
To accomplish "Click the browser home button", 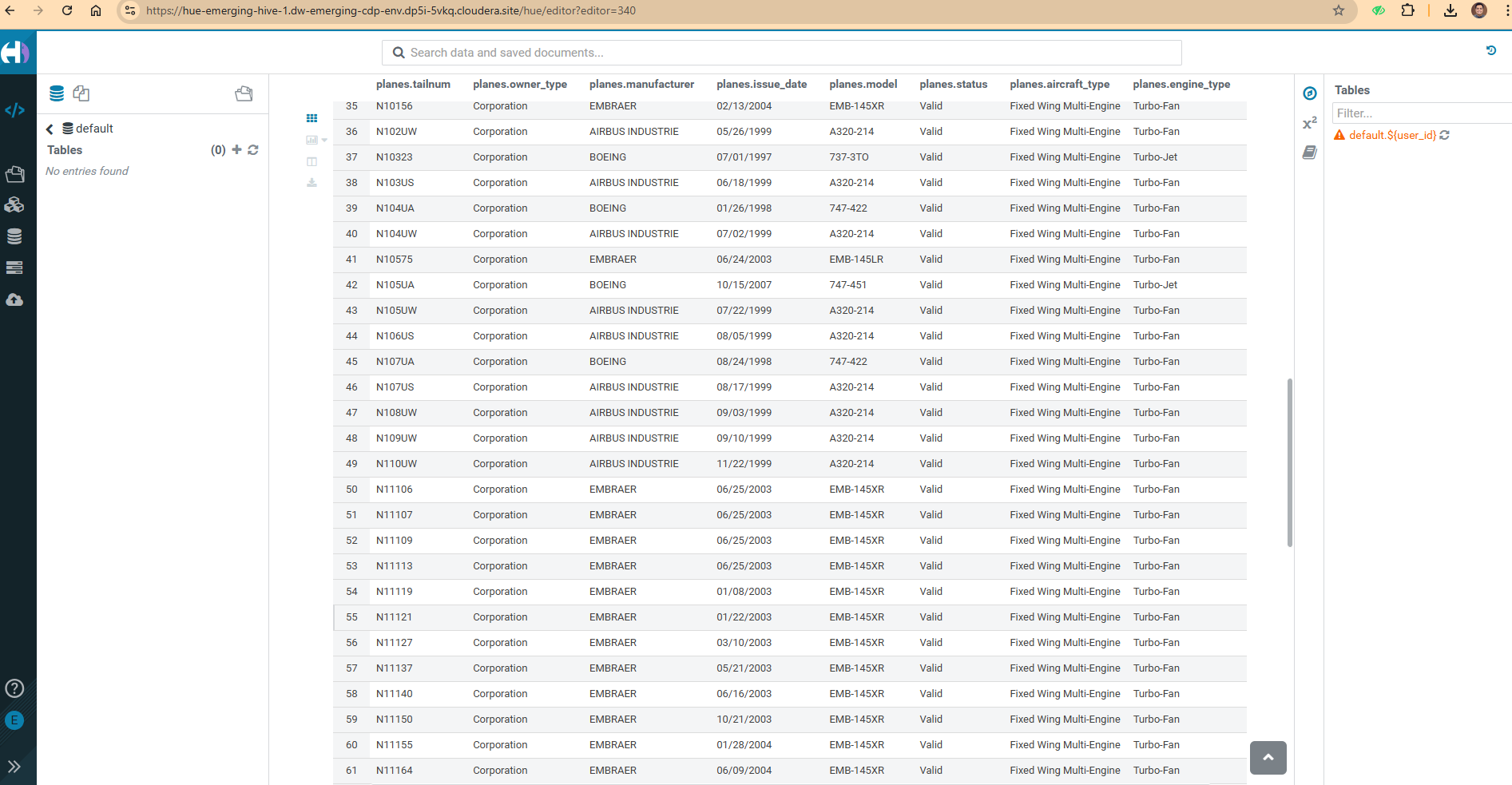I will pos(96,10).
